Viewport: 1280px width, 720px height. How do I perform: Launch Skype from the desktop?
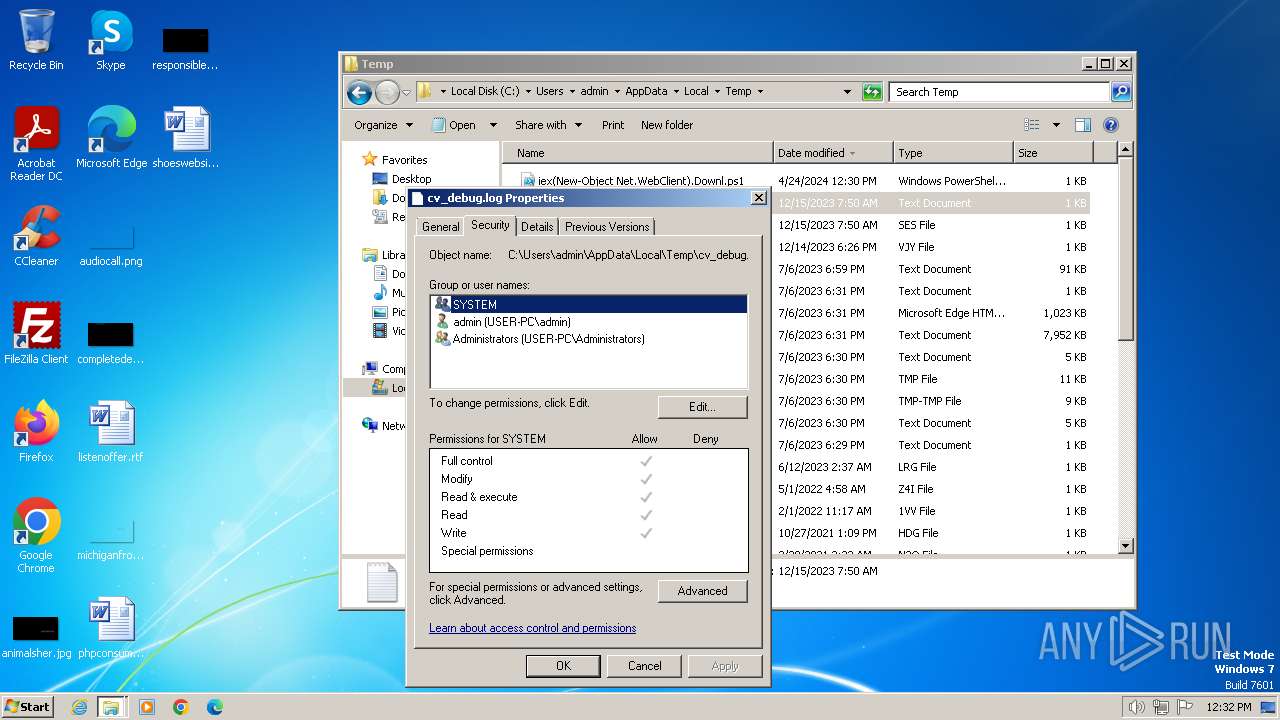pos(110,40)
